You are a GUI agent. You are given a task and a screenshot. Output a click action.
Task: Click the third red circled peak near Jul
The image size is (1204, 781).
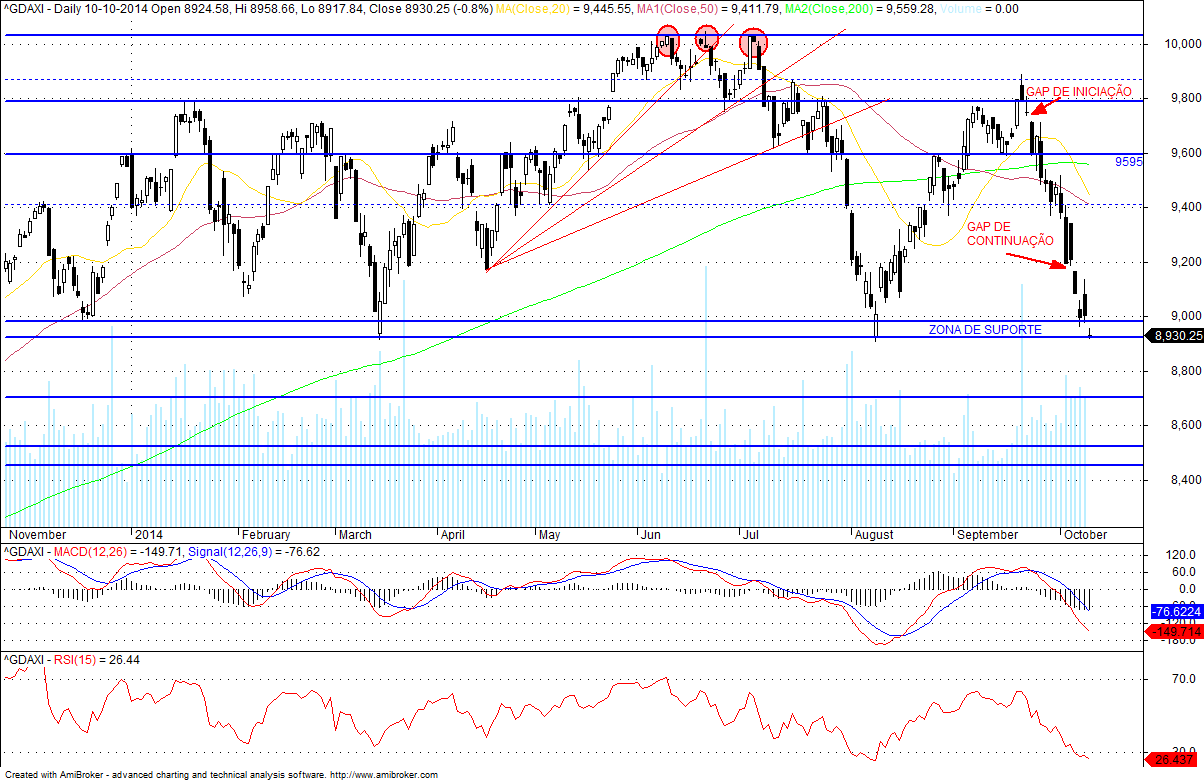pos(753,43)
